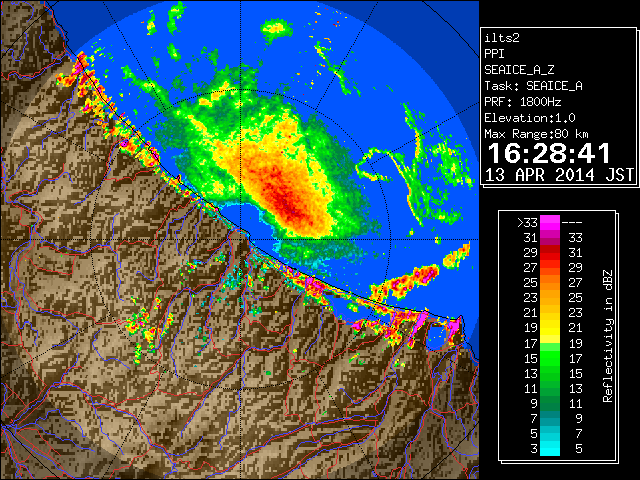
Task: Select the 'SEAICE_A_Z' product label
Action: coord(519,70)
